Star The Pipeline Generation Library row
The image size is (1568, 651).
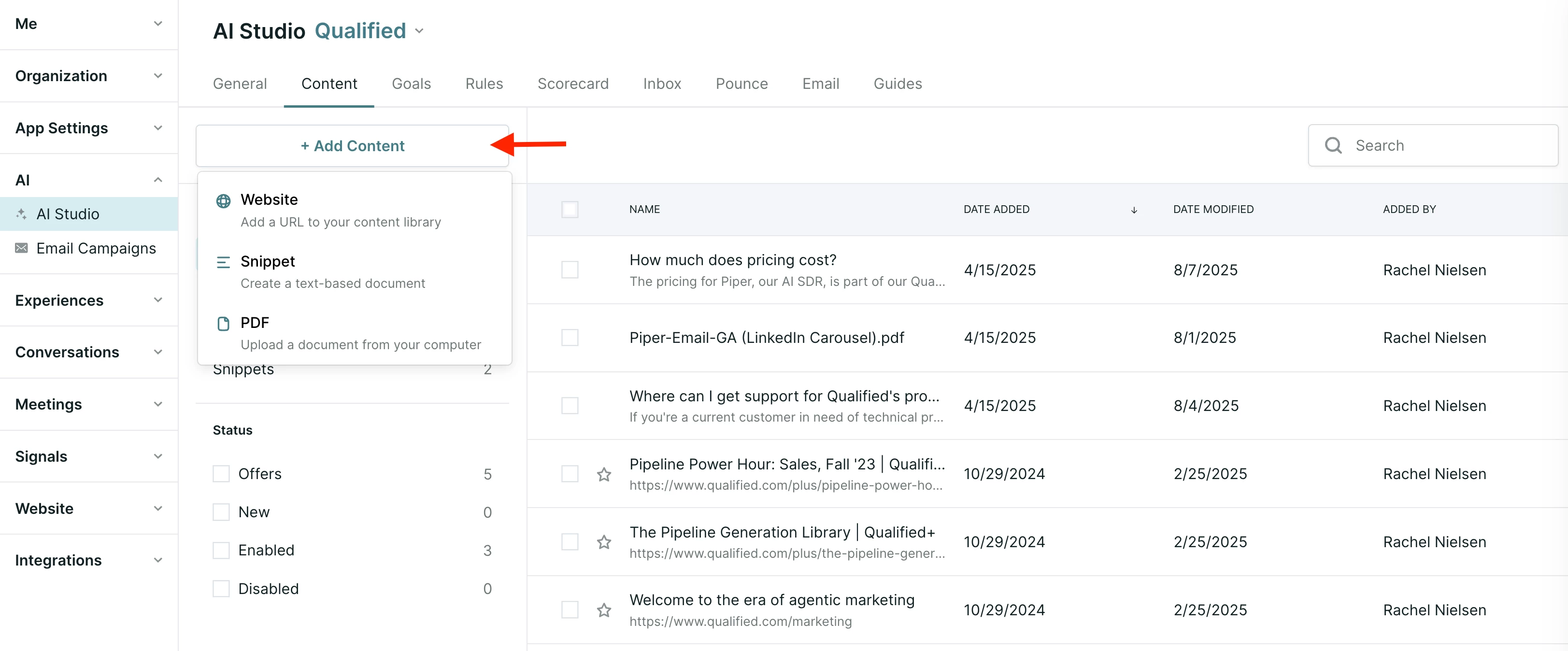coord(603,541)
